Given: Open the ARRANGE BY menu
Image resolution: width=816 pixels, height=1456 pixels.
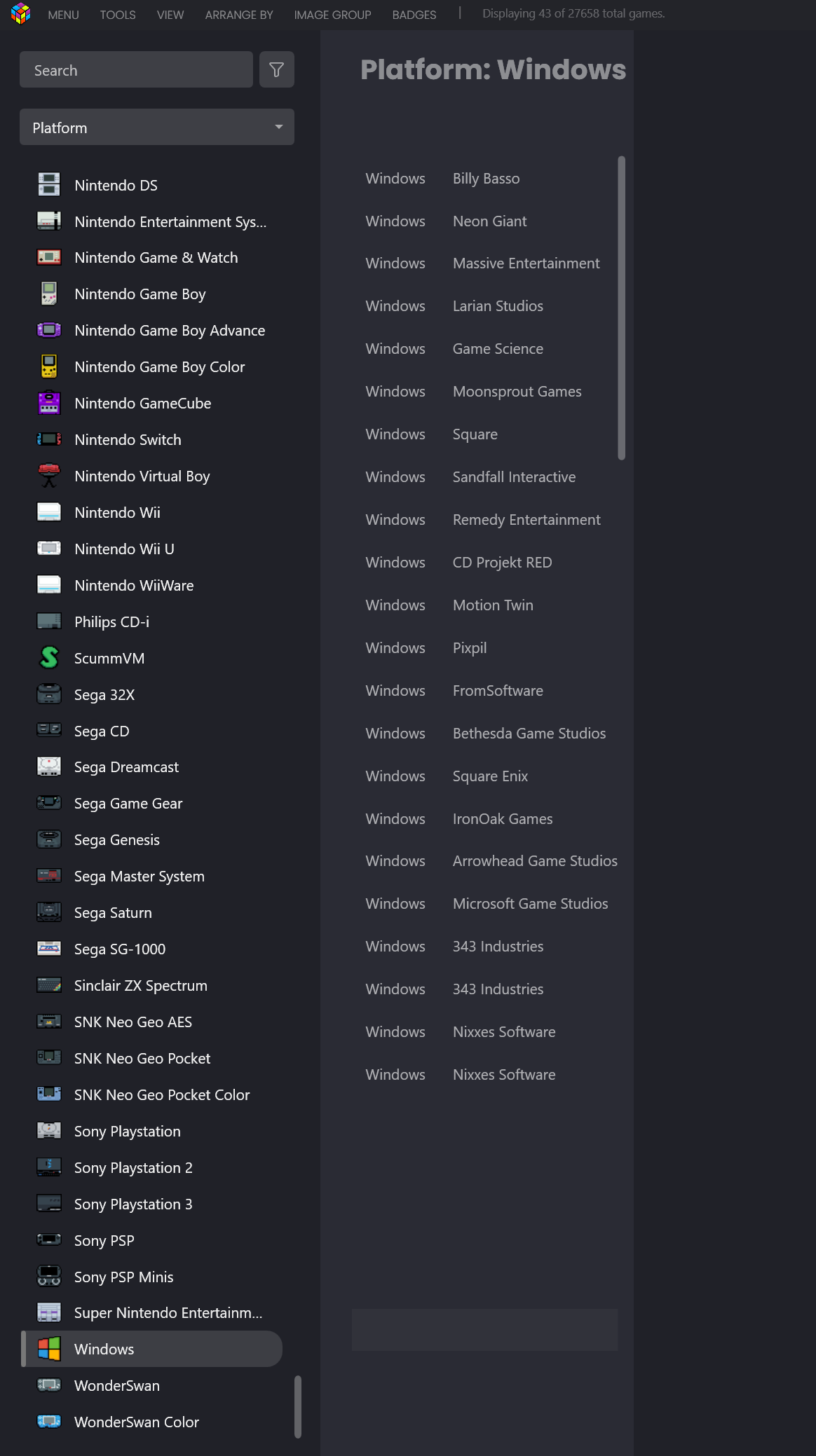Looking at the screenshot, I should pos(239,15).
